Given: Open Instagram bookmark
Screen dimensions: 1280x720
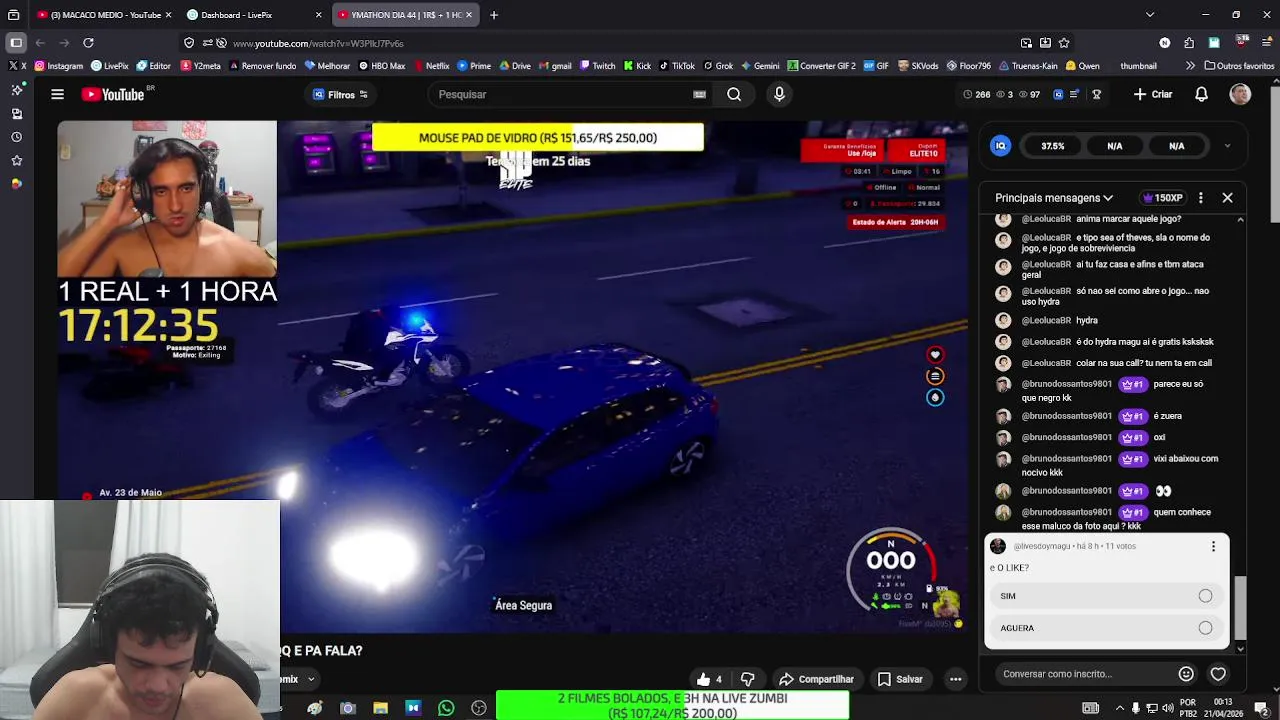Looking at the screenshot, I should [x=59, y=66].
